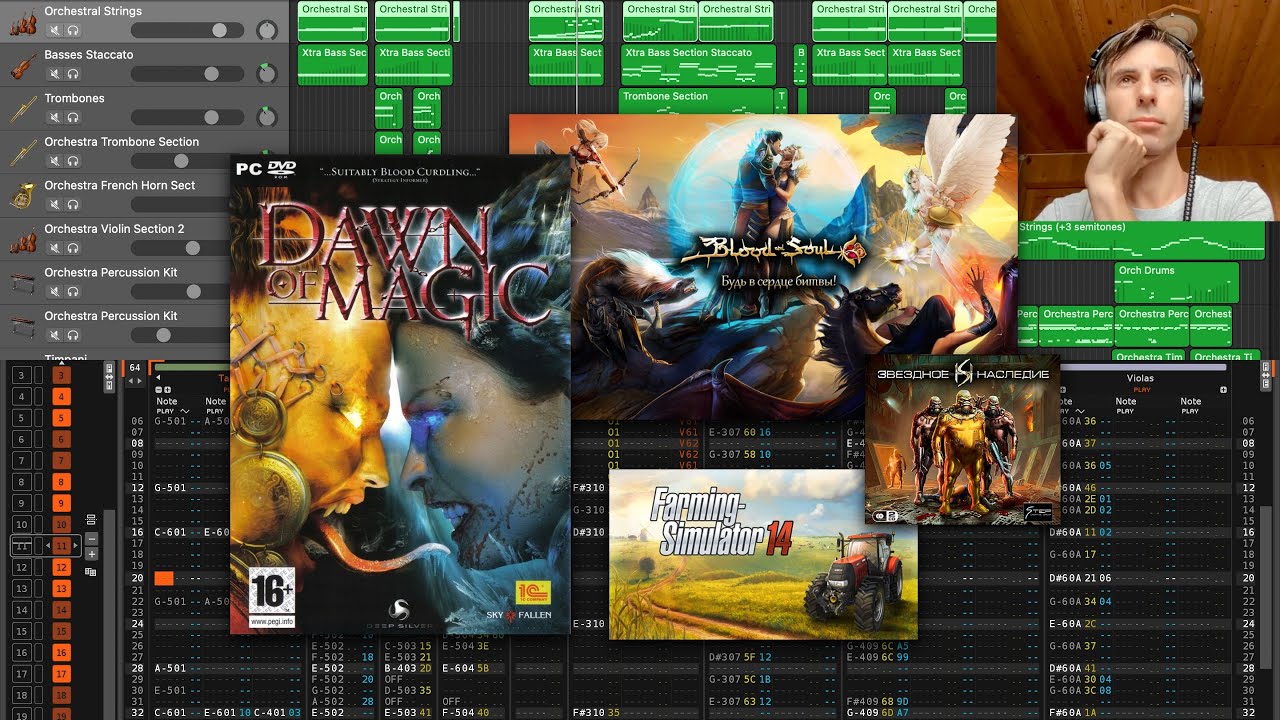Click the previous-pattern arrow beside sequence 11

tap(46, 546)
